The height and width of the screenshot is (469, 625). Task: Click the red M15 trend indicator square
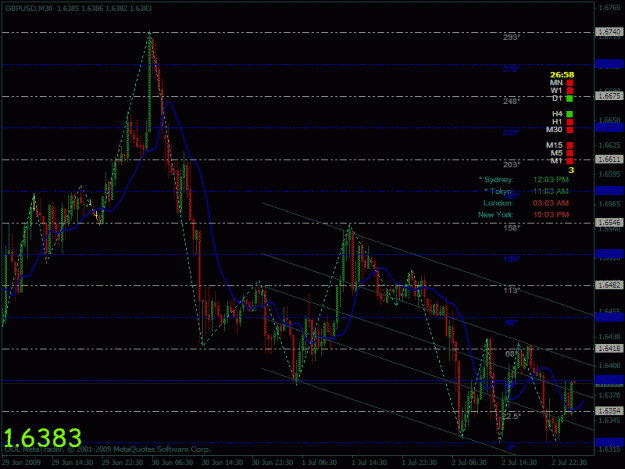pos(570,145)
